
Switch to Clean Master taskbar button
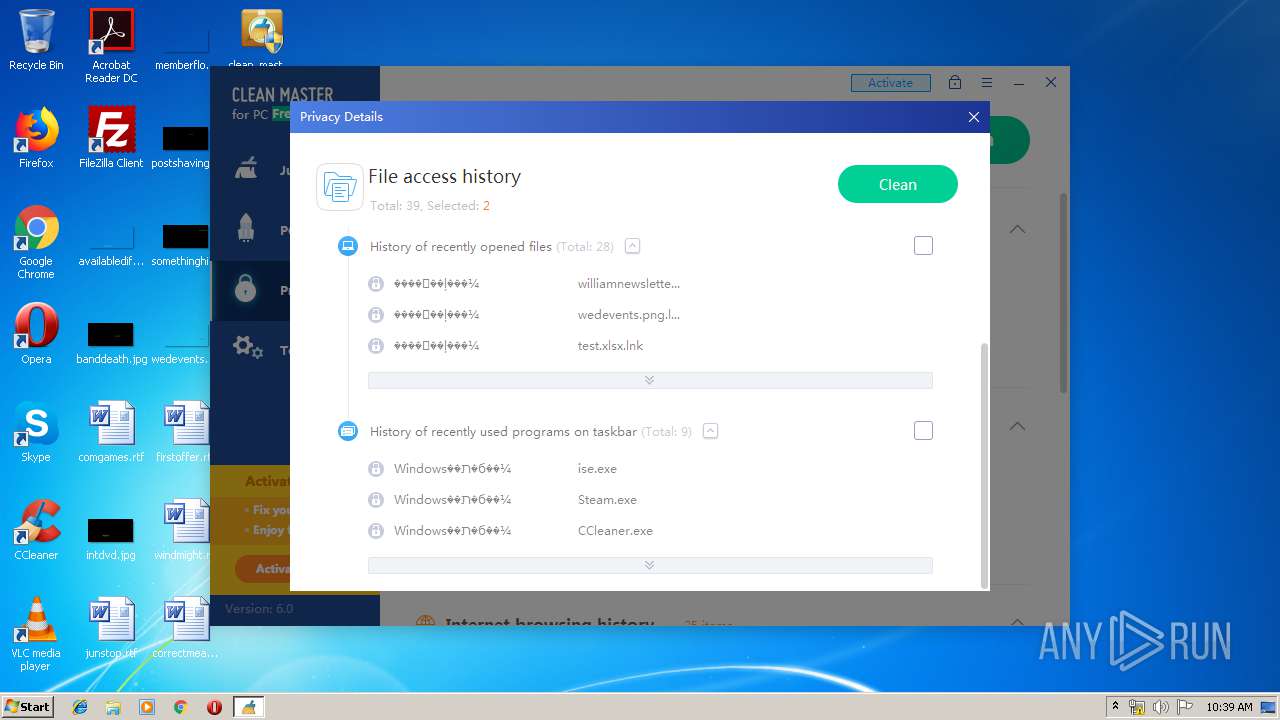tap(248, 707)
